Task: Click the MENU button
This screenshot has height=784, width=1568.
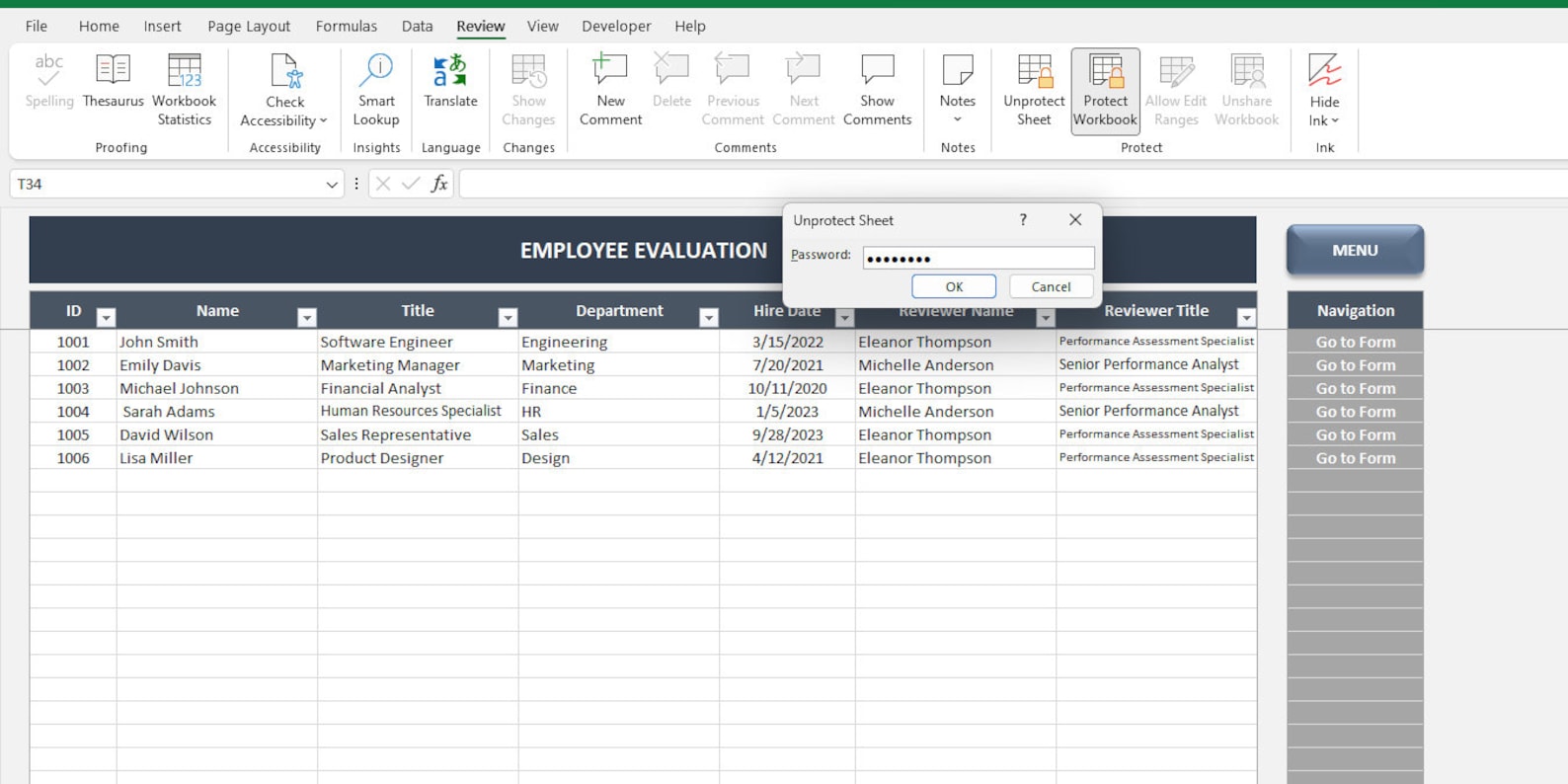Action: (x=1355, y=250)
